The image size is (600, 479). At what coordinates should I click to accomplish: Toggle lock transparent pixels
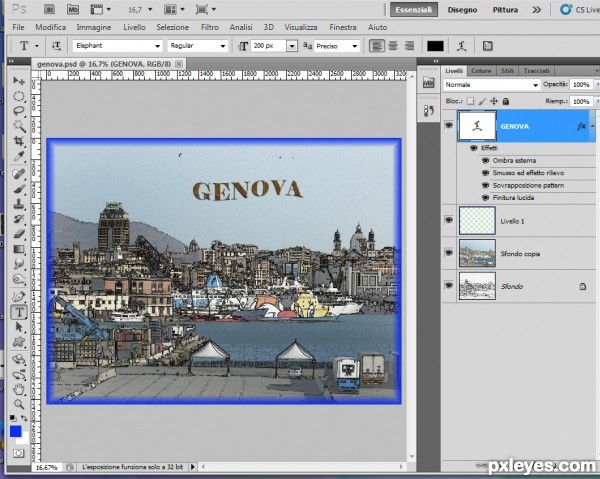pos(470,101)
